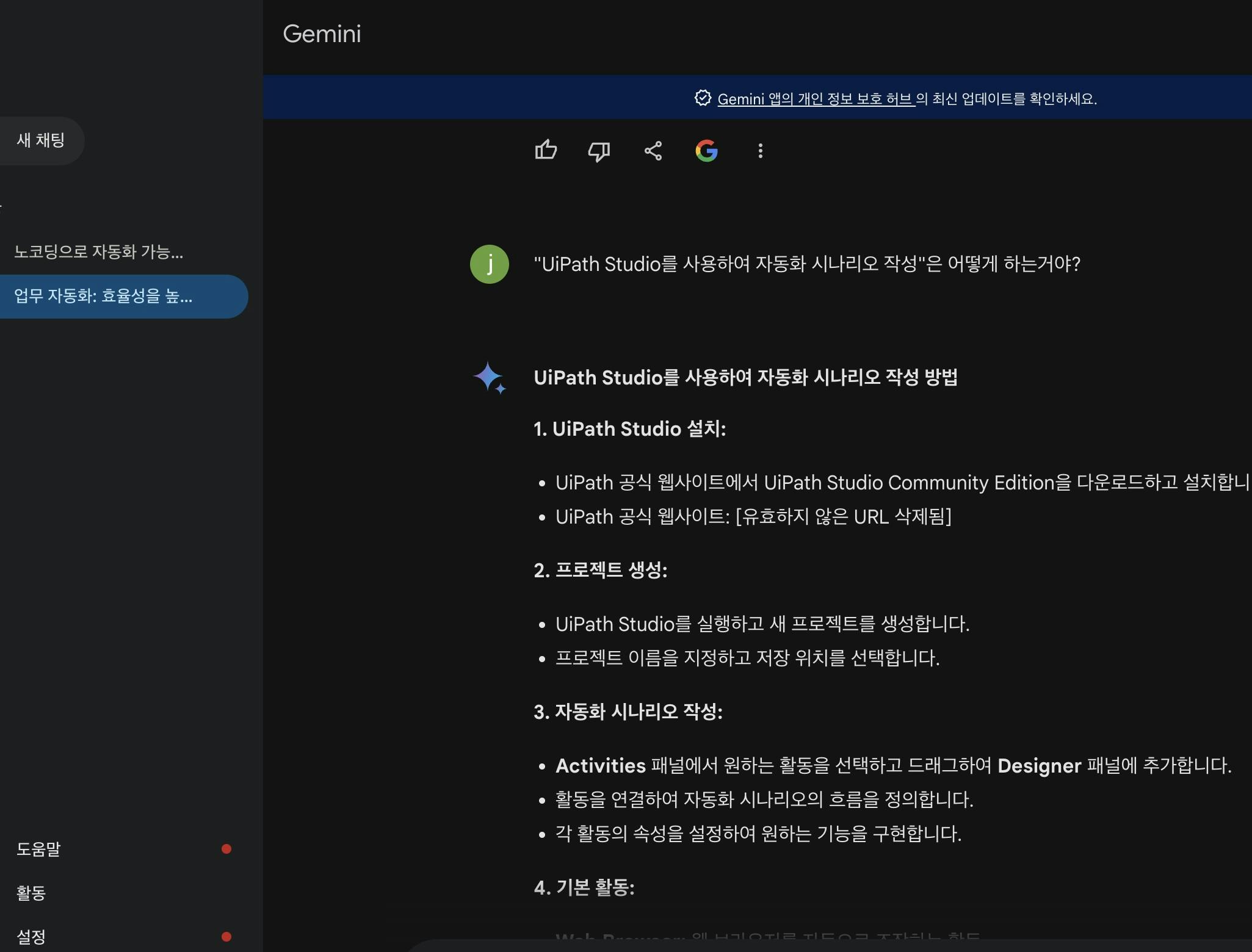Click the heading 3. 자동화 시나리오 작성:
Screen dimensions: 1252x952
pyautogui.click(x=628, y=711)
